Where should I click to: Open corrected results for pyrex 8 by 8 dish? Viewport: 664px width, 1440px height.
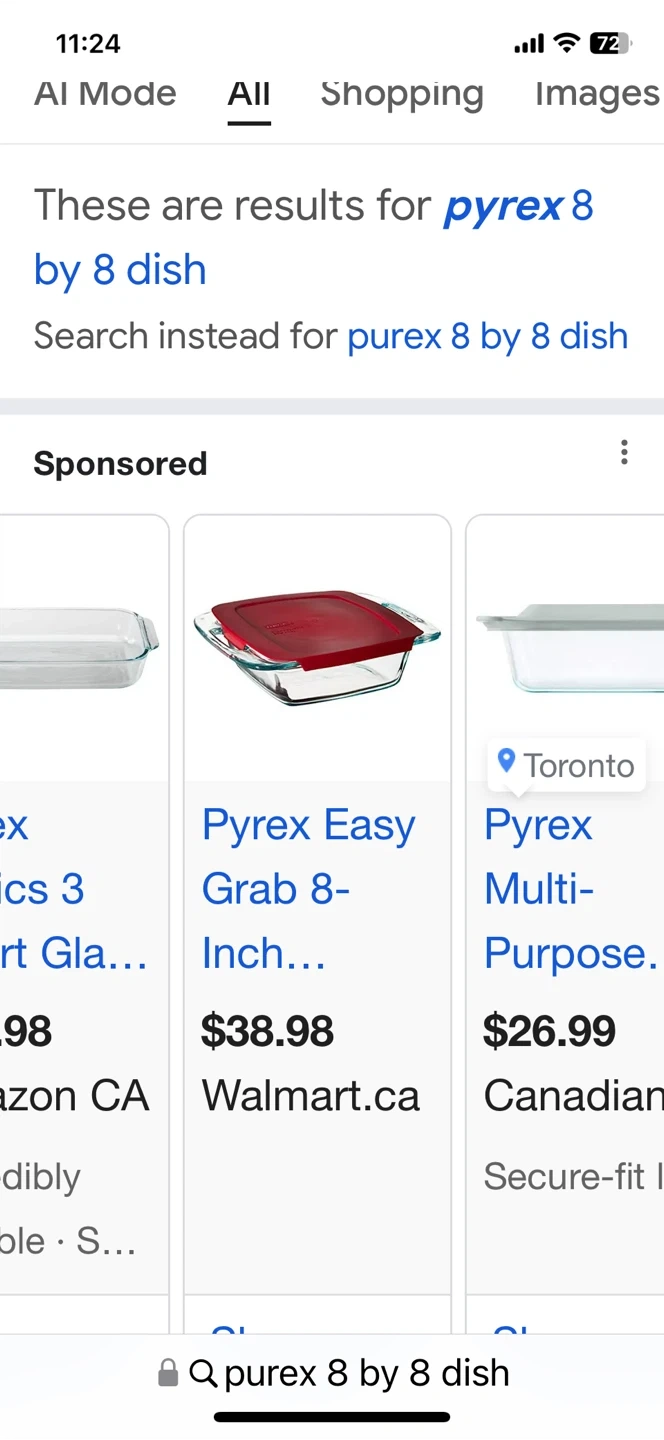click(x=314, y=237)
